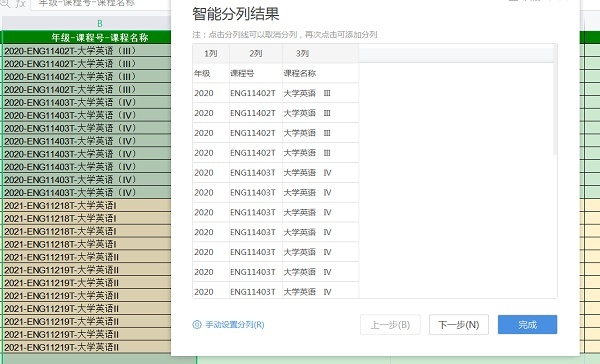Click the first ENG11403T cell in preview

tap(256, 173)
